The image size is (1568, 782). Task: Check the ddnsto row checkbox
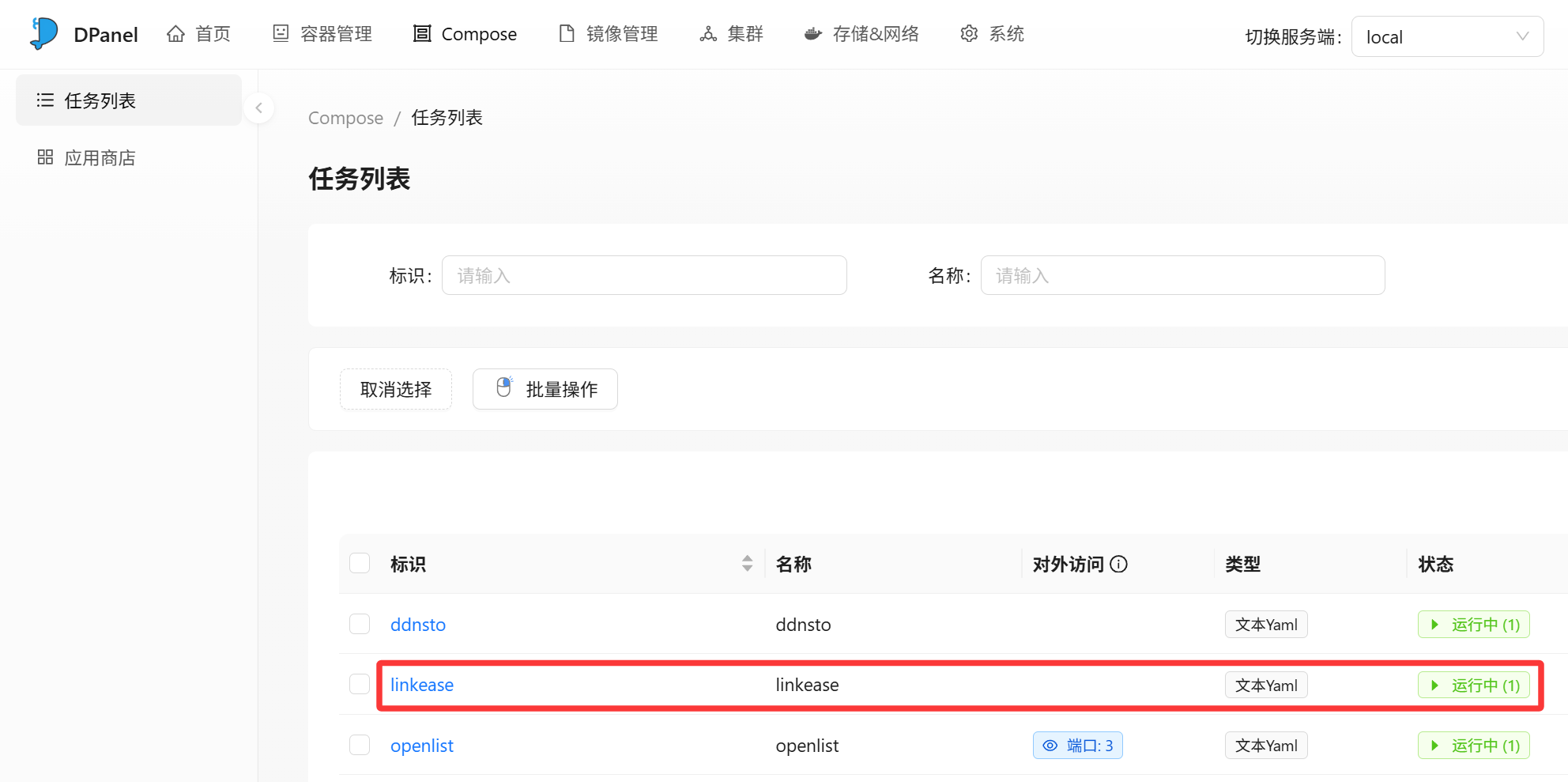tap(360, 624)
